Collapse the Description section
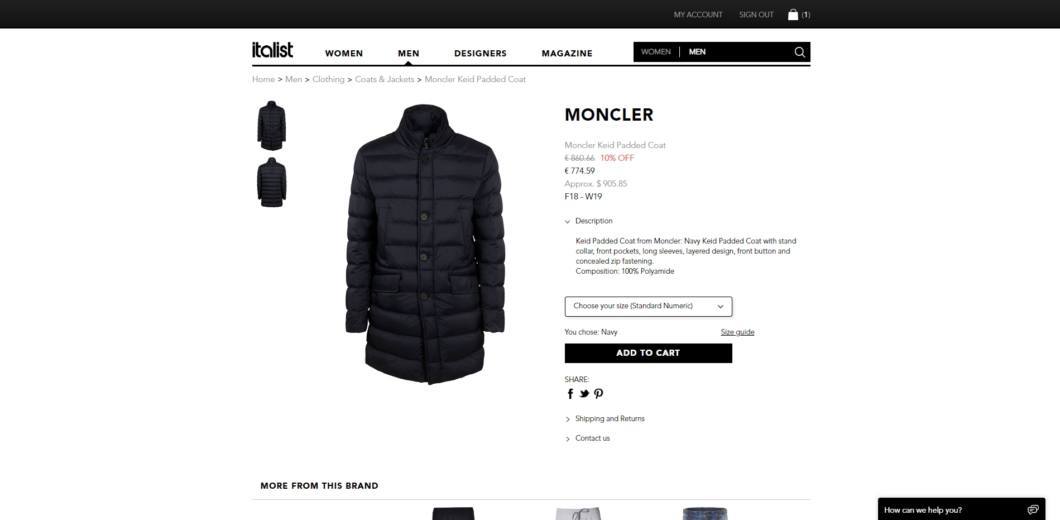Image resolution: width=1060 pixels, height=520 pixels. coord(589,221)
